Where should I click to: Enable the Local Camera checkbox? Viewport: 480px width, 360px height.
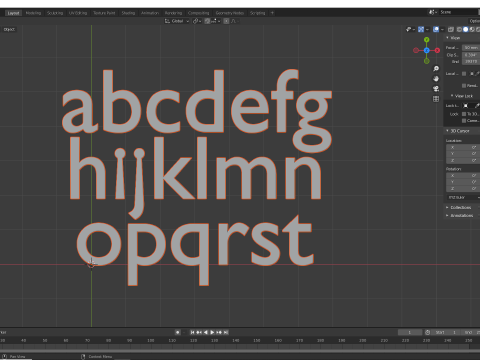(464, 74)
